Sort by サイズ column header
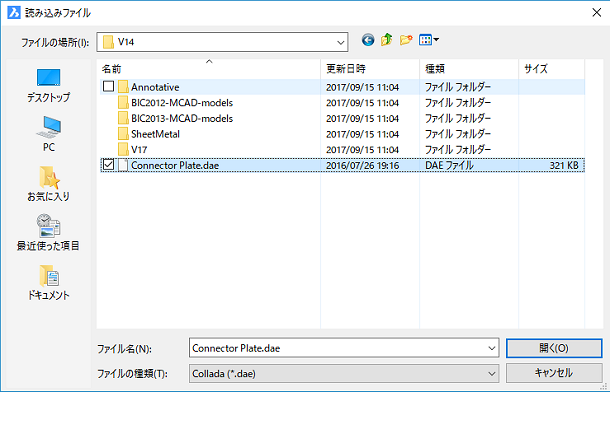Screen dimensions: 610x424 pyautogui.click(x=551, y=69)
